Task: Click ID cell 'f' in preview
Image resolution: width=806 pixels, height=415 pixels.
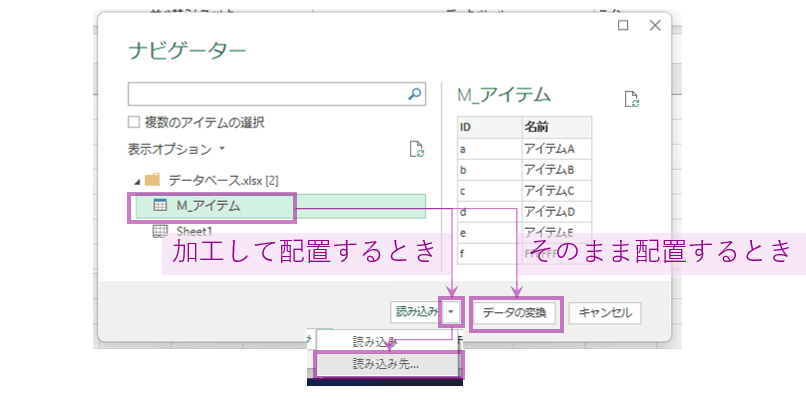Action: click(489, 254)
